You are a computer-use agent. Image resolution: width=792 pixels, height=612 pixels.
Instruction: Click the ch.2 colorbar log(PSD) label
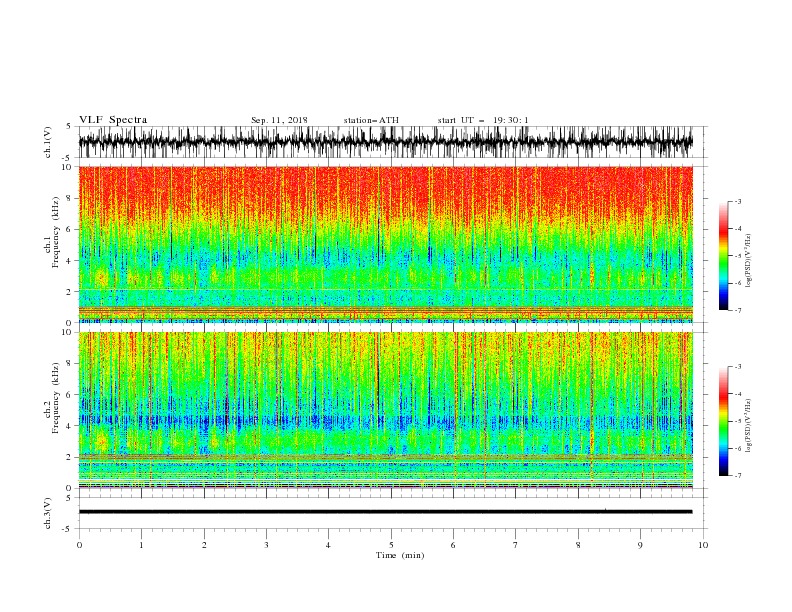[749, 426]
